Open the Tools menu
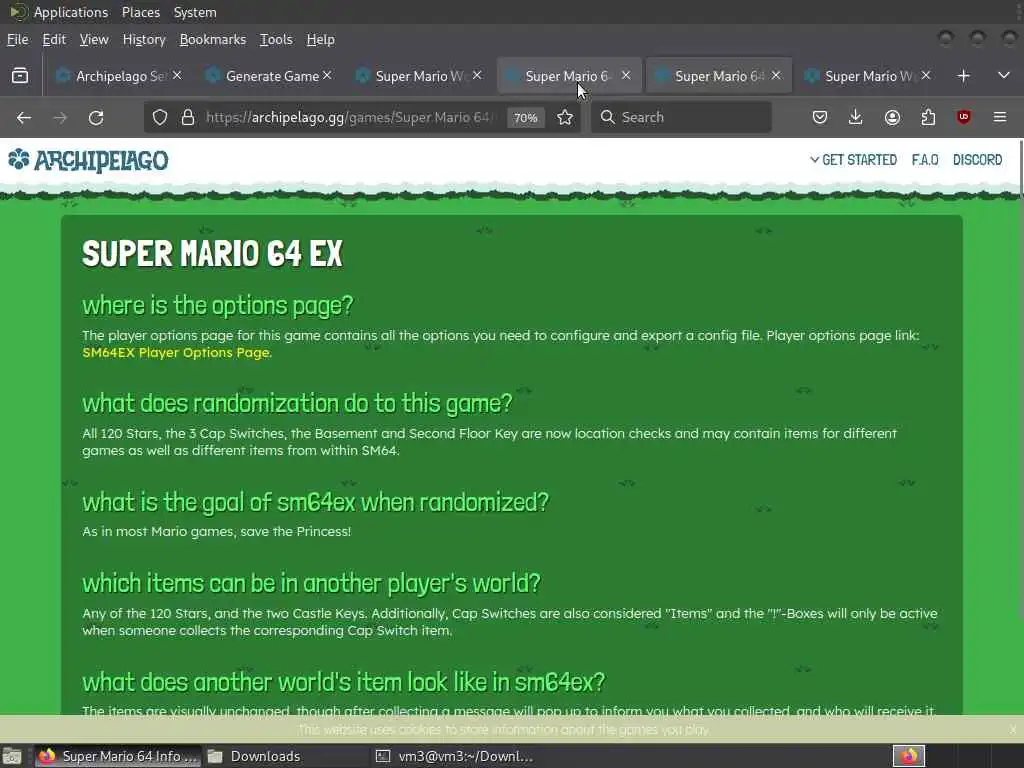The width and height of the screenshot is (1024, 768). click(276, 39)
